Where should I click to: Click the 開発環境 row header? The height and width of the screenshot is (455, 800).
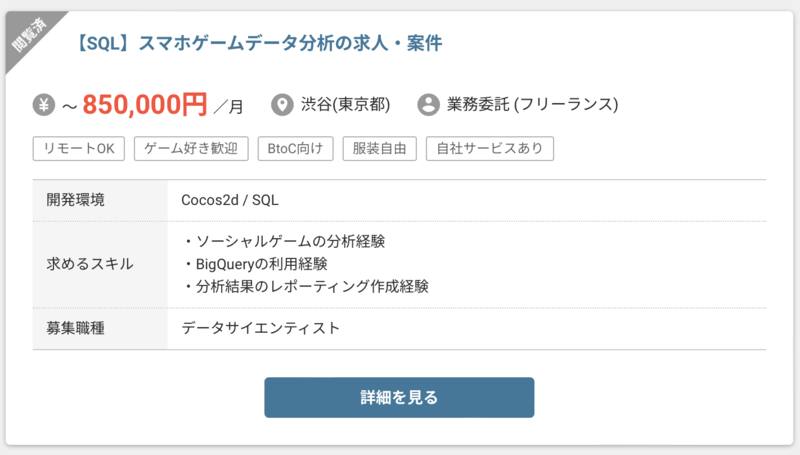coord(76,200)
